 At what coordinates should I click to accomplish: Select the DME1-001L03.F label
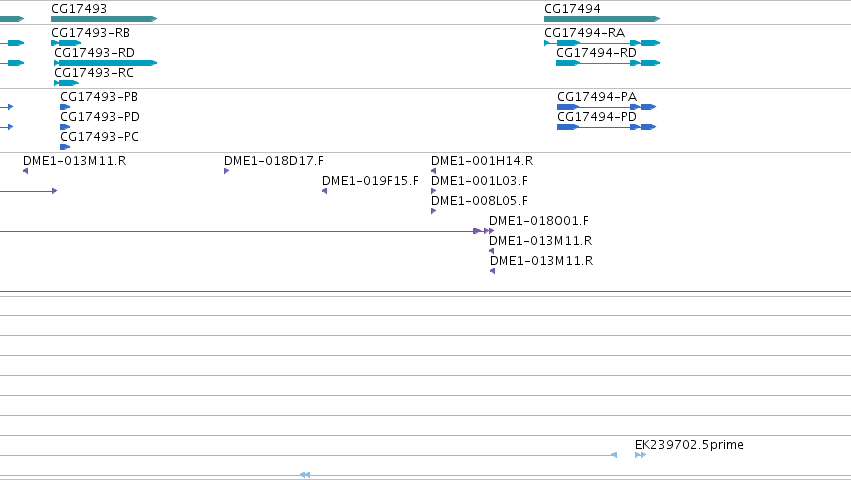[479, 181]
